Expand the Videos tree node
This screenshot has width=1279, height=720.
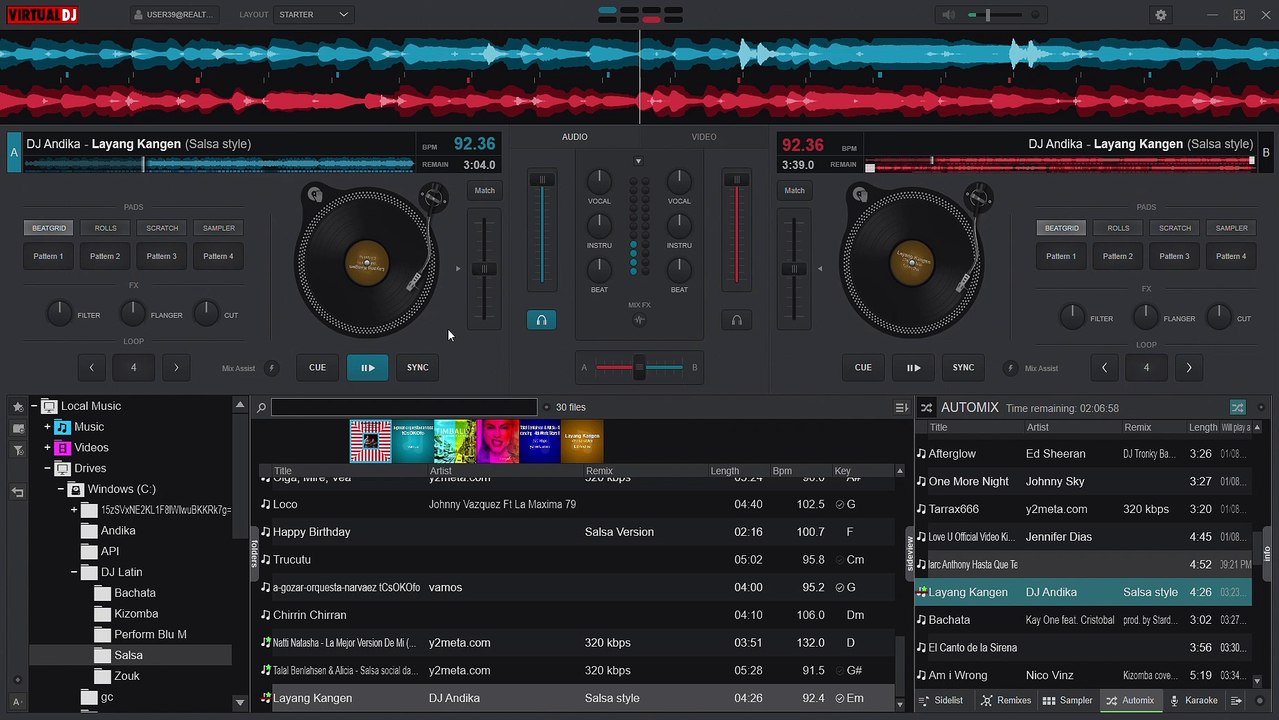(47, 448)
